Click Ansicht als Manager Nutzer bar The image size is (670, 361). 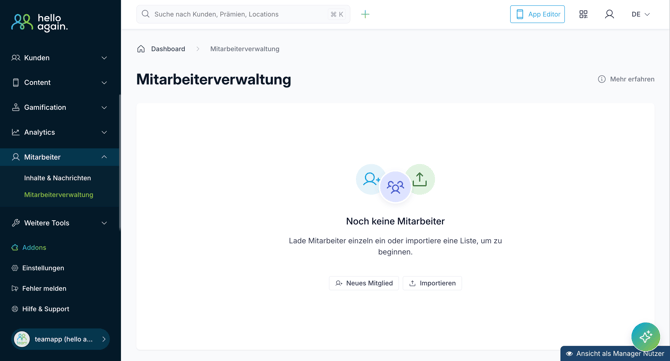click(x=615, y=354)
